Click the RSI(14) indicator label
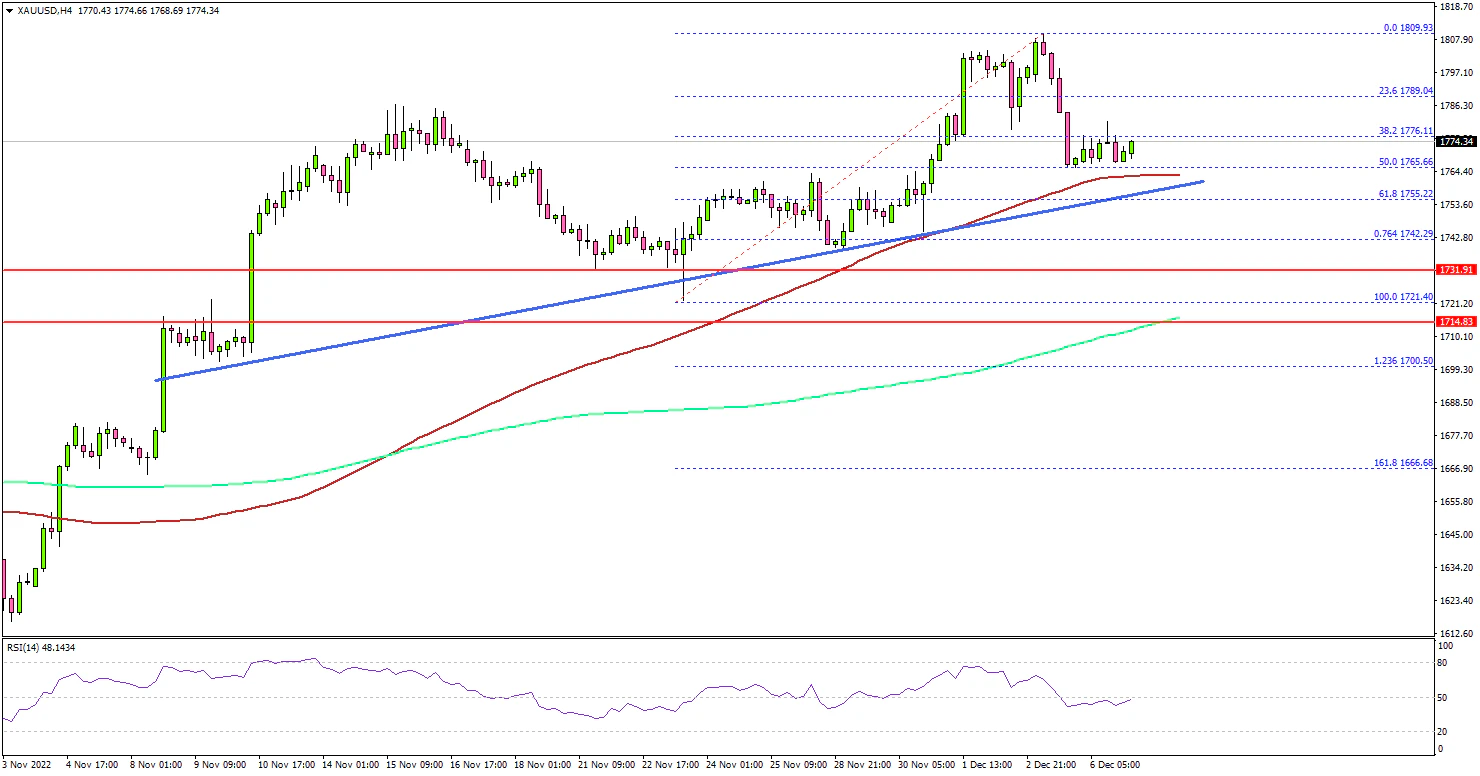Viewport: 1480px width, 776px height. tap(40, 648)
